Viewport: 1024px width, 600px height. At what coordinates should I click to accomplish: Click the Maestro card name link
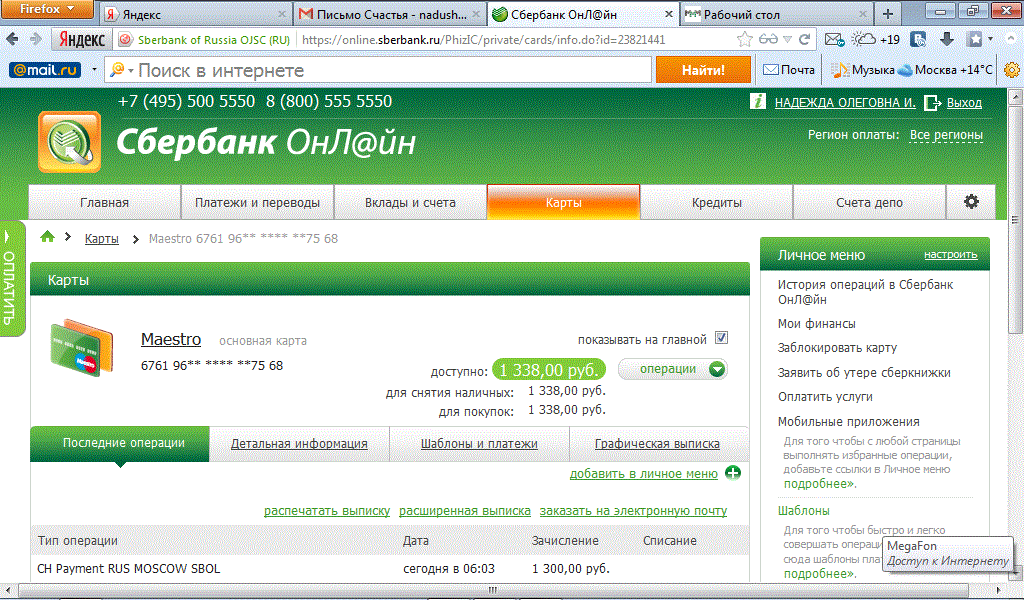click(x=170, y=339)
